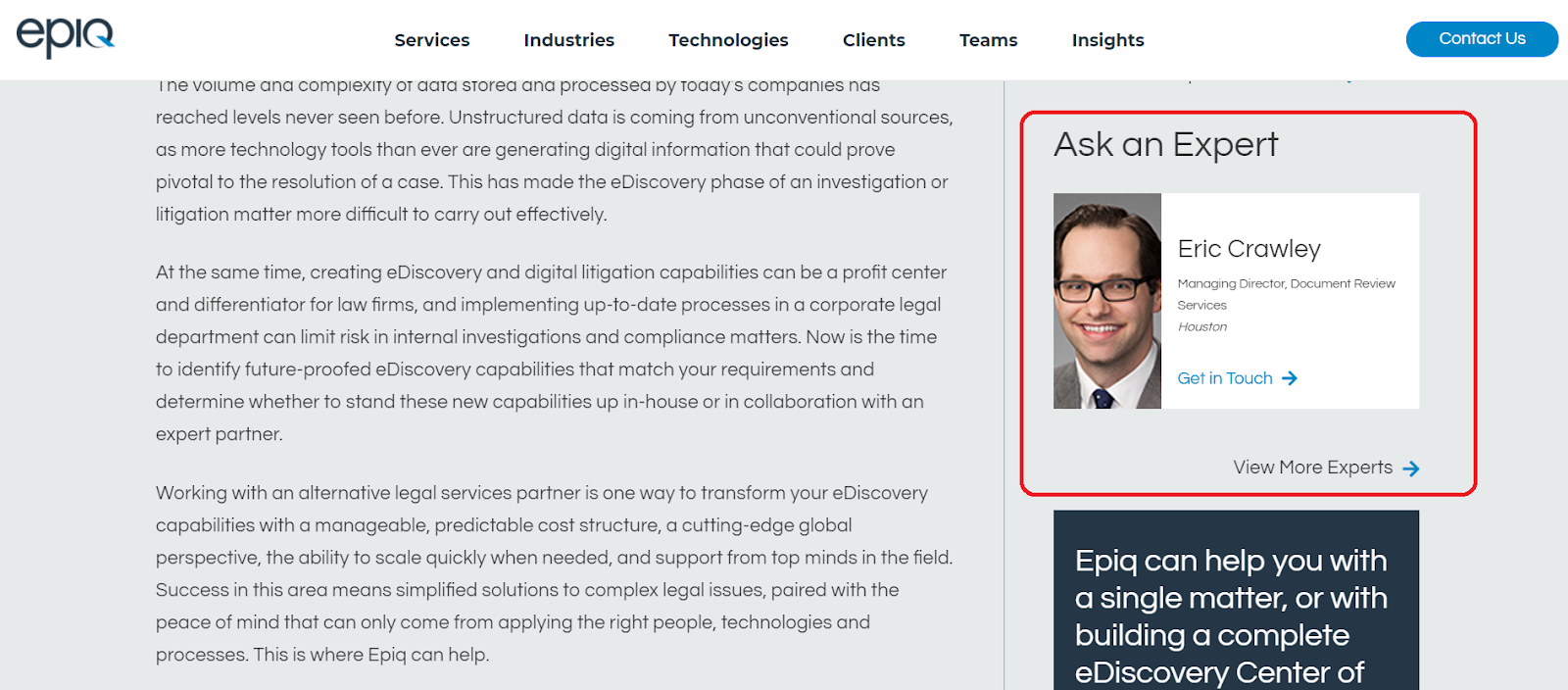Open the Technologies menu
This screenshot has width=1568, height=690.
pyautogui.click(x=728, y=40)
